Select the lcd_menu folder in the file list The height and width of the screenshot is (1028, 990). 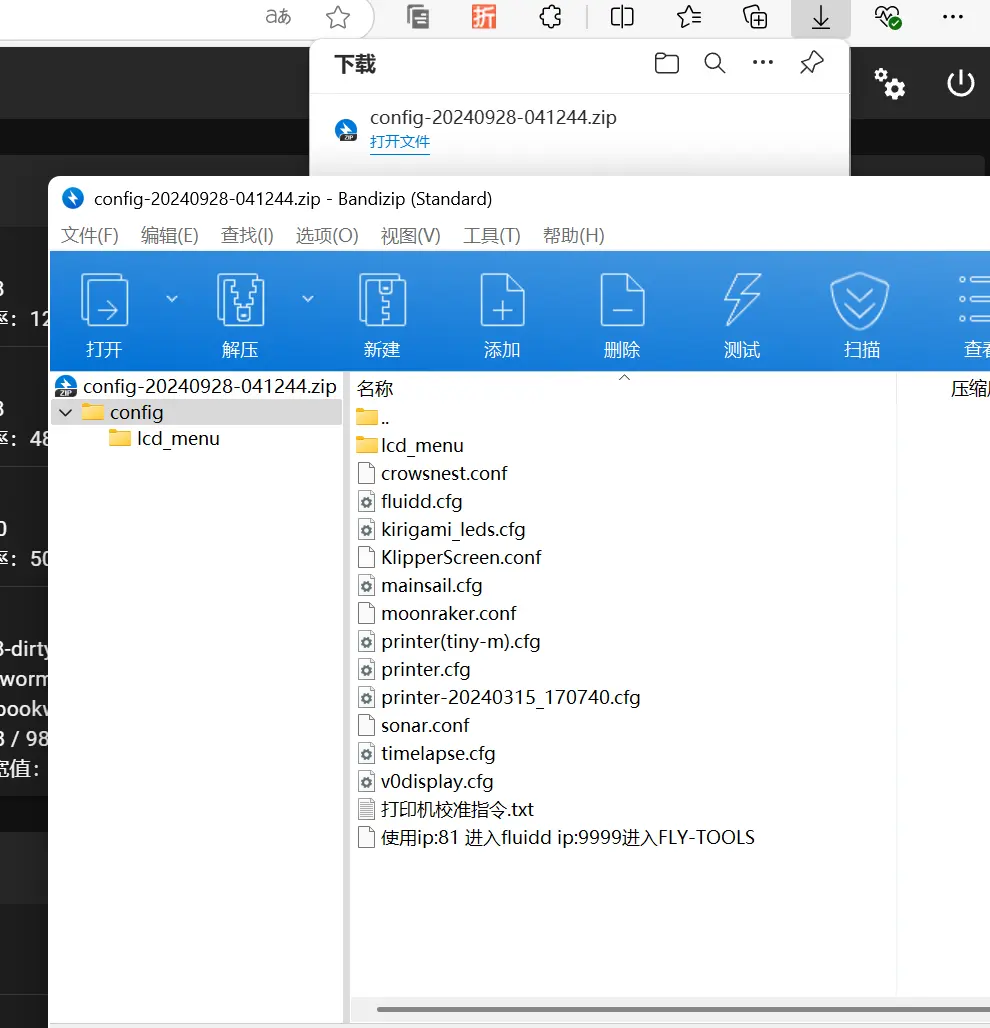[410, 446]
